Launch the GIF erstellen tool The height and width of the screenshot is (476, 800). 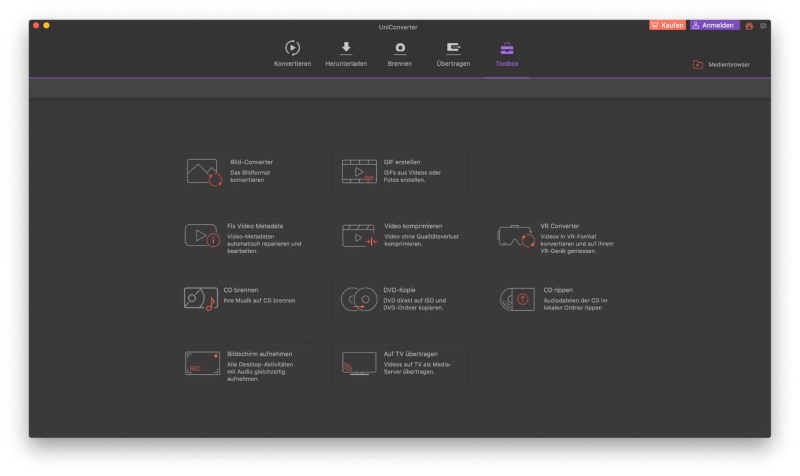pyautogui.click(x=399, y=172)
